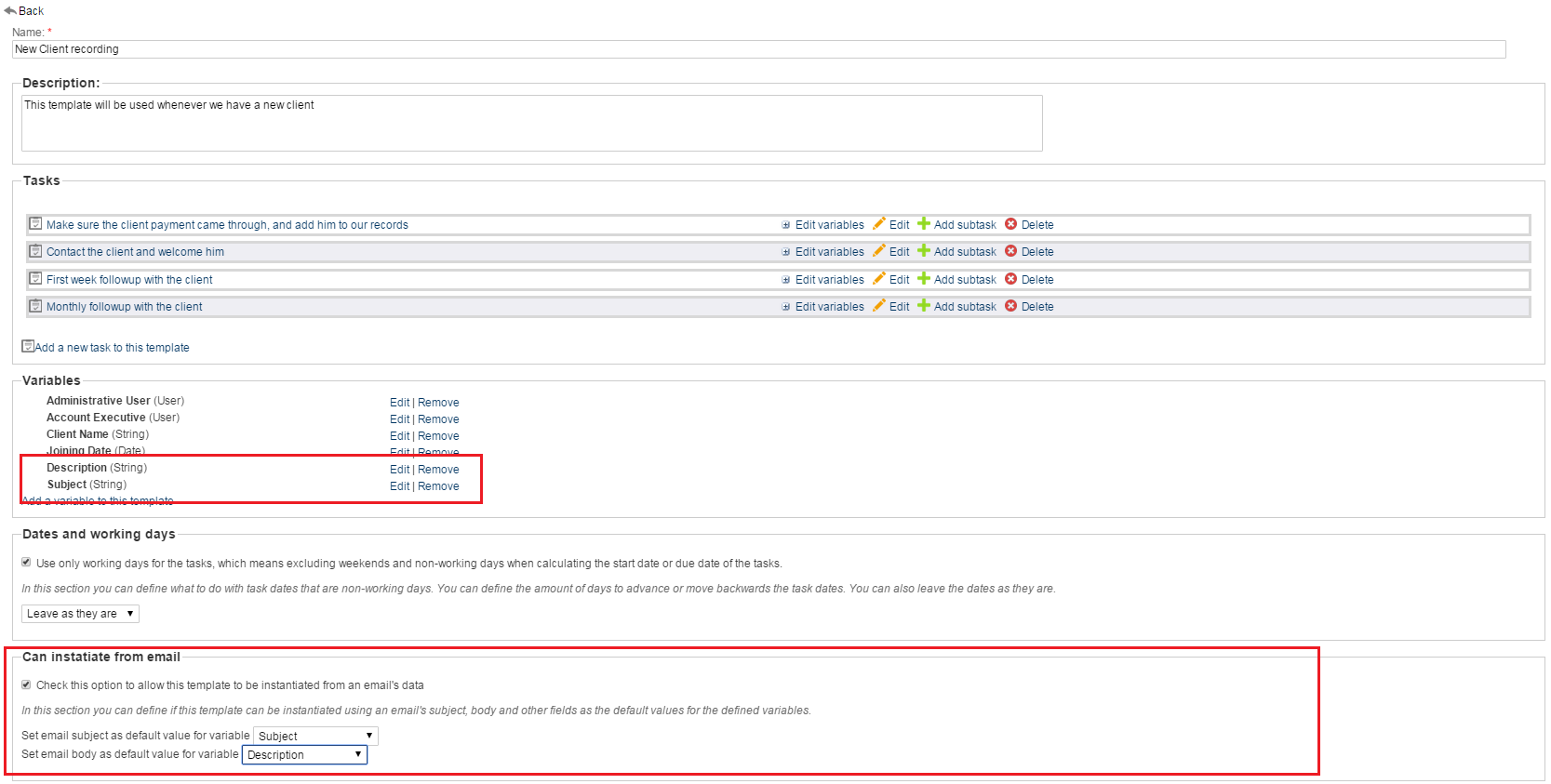The width and height of the screenshot is (1551, 784).
Task: Click pencil Edit icon for First week followup
Action: point(878,279)
